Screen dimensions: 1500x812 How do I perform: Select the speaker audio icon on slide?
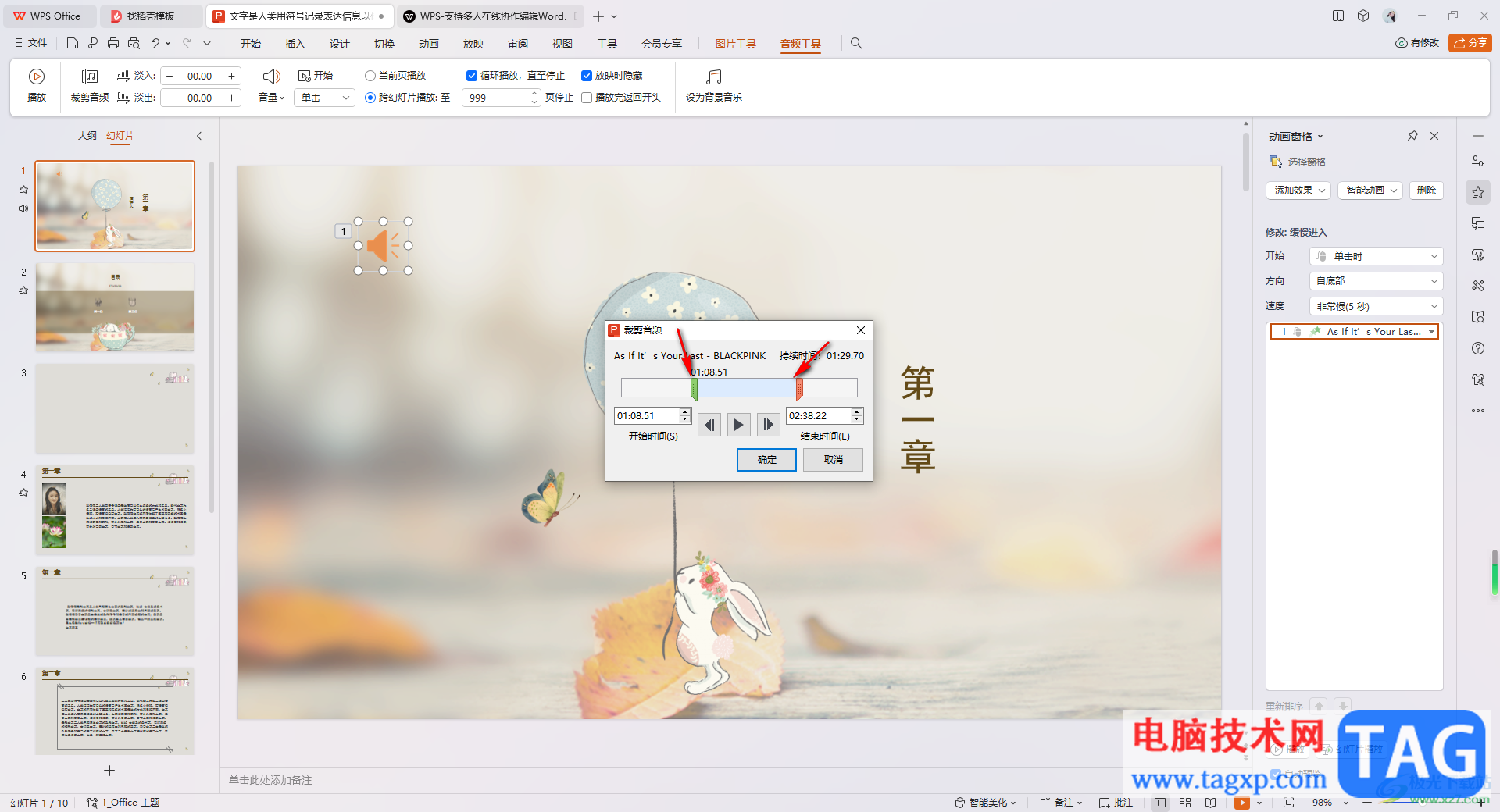click(384, 246)
